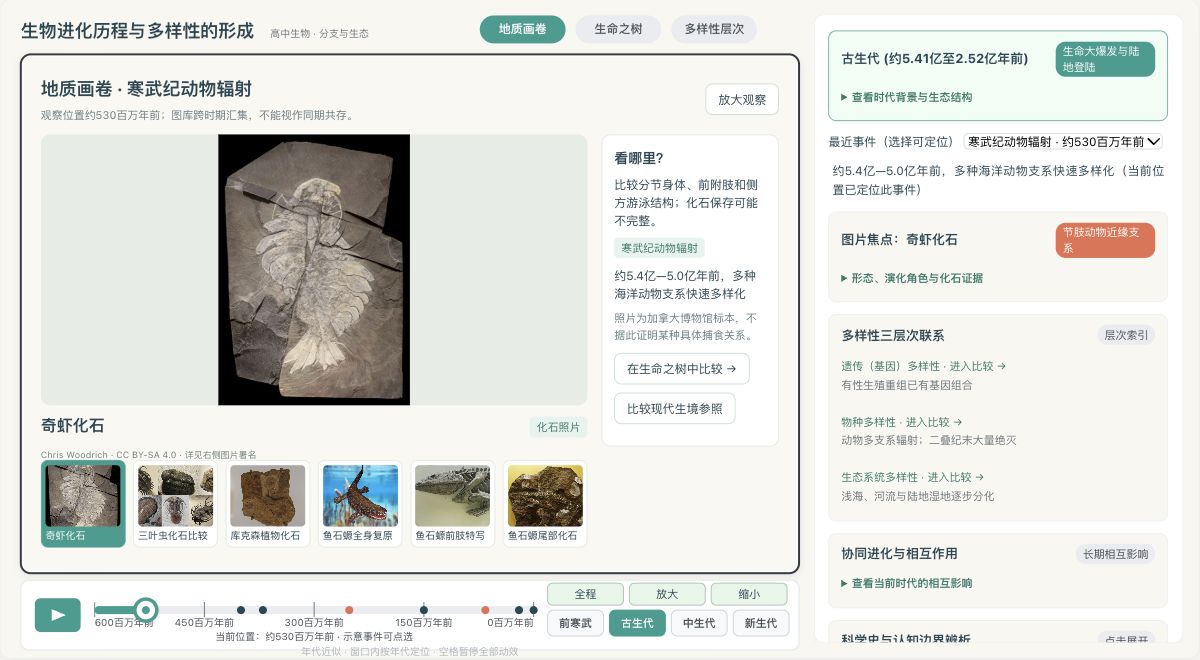
Task: Select the 三叶虫化石比较 thumbnail
Action: tap(175, 504)
